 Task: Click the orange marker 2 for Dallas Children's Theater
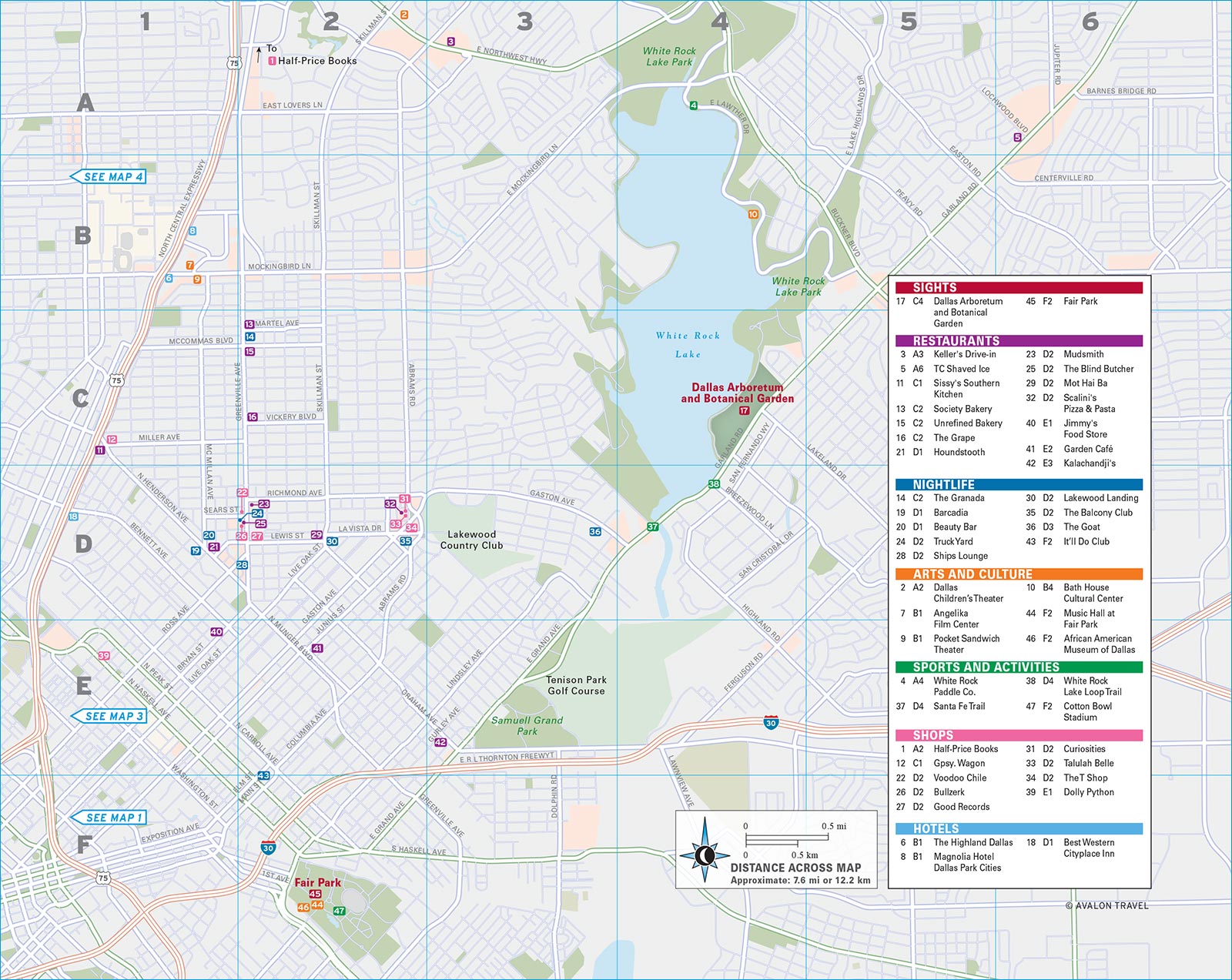[404, 15]
